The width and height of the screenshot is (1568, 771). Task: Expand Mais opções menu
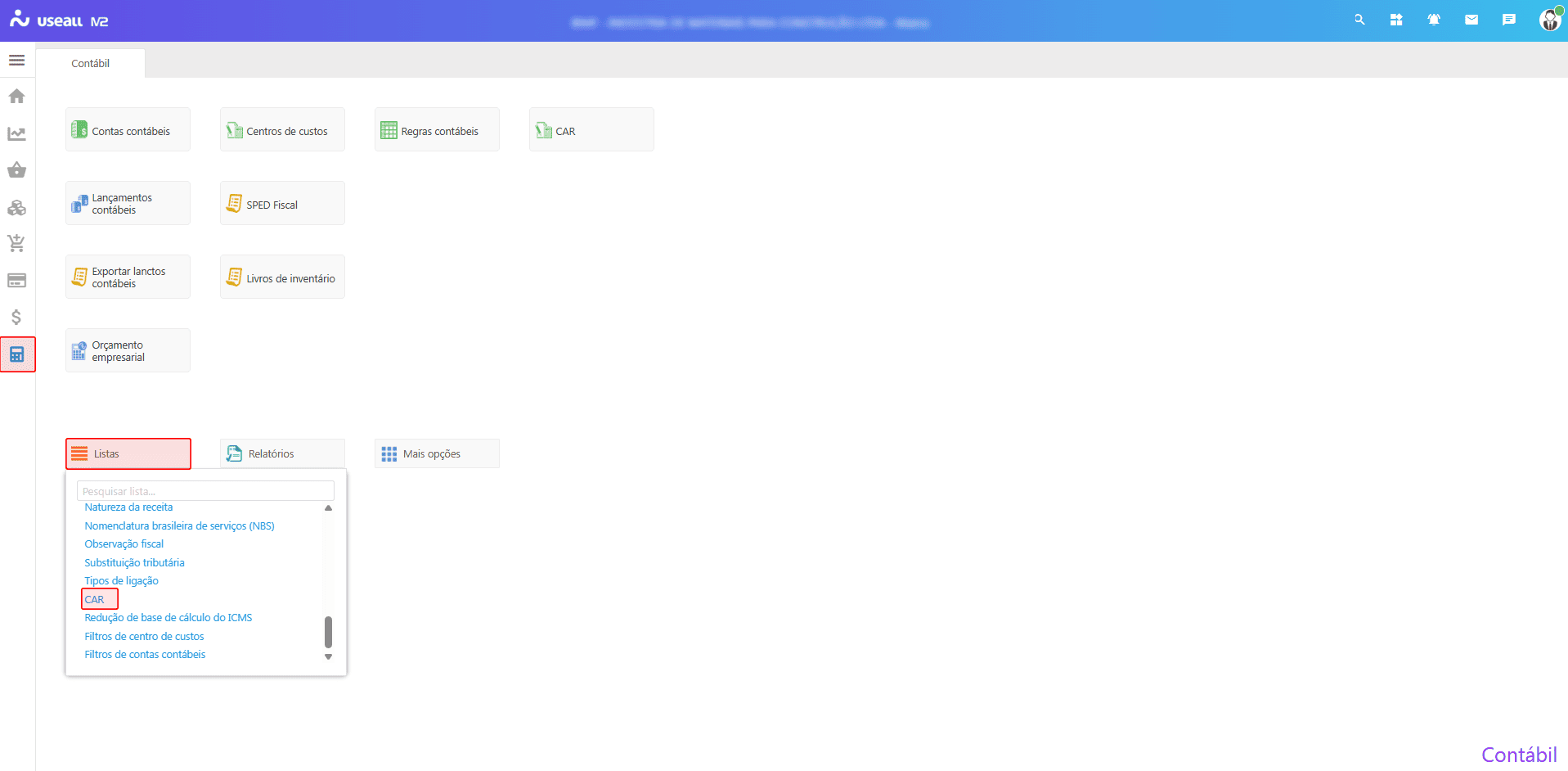point(437,453)
